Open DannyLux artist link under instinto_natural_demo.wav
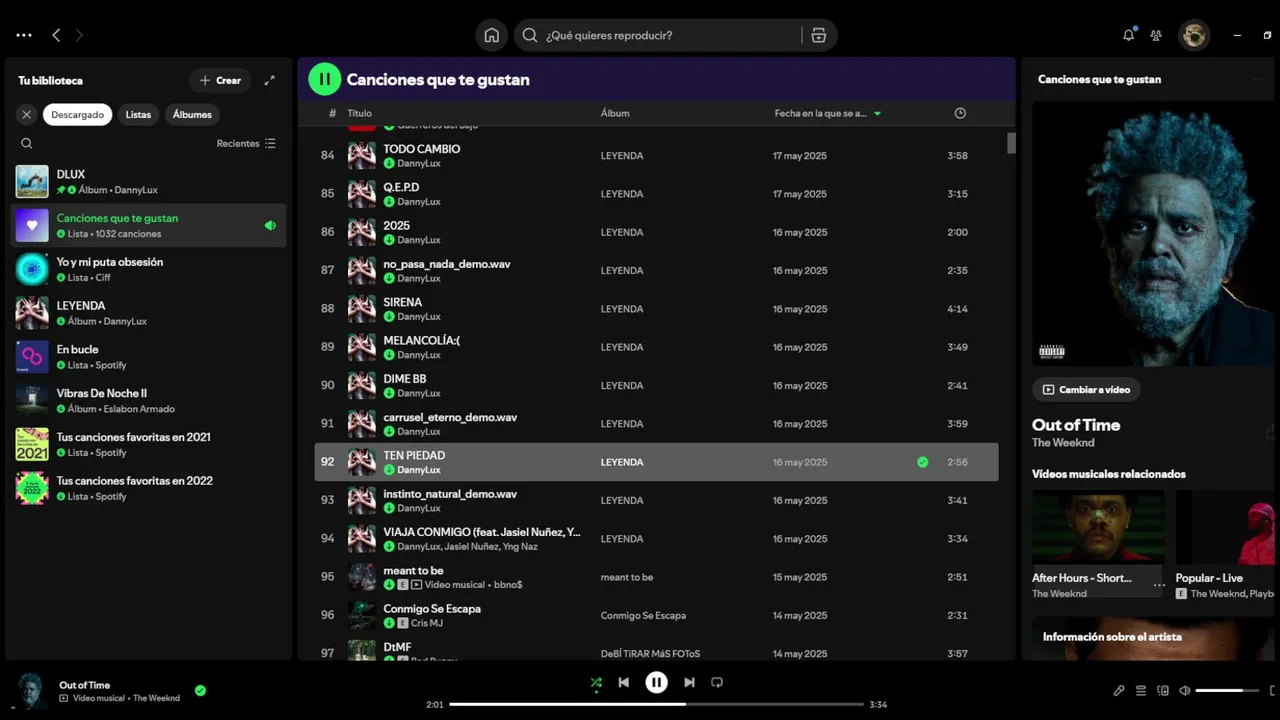 tap(418, 508)
